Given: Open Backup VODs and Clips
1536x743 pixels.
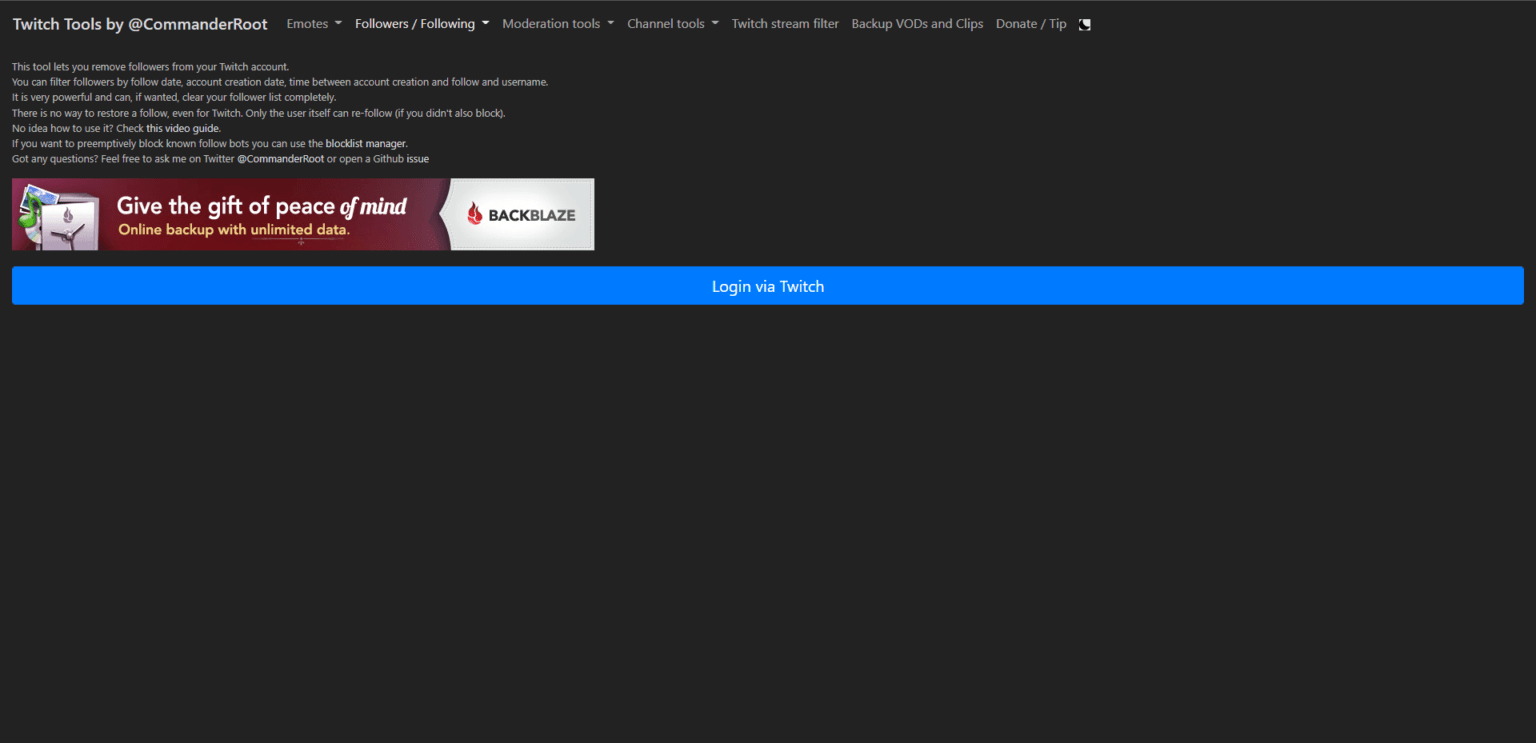Looking at the screenshot, I should coord(917,24).
